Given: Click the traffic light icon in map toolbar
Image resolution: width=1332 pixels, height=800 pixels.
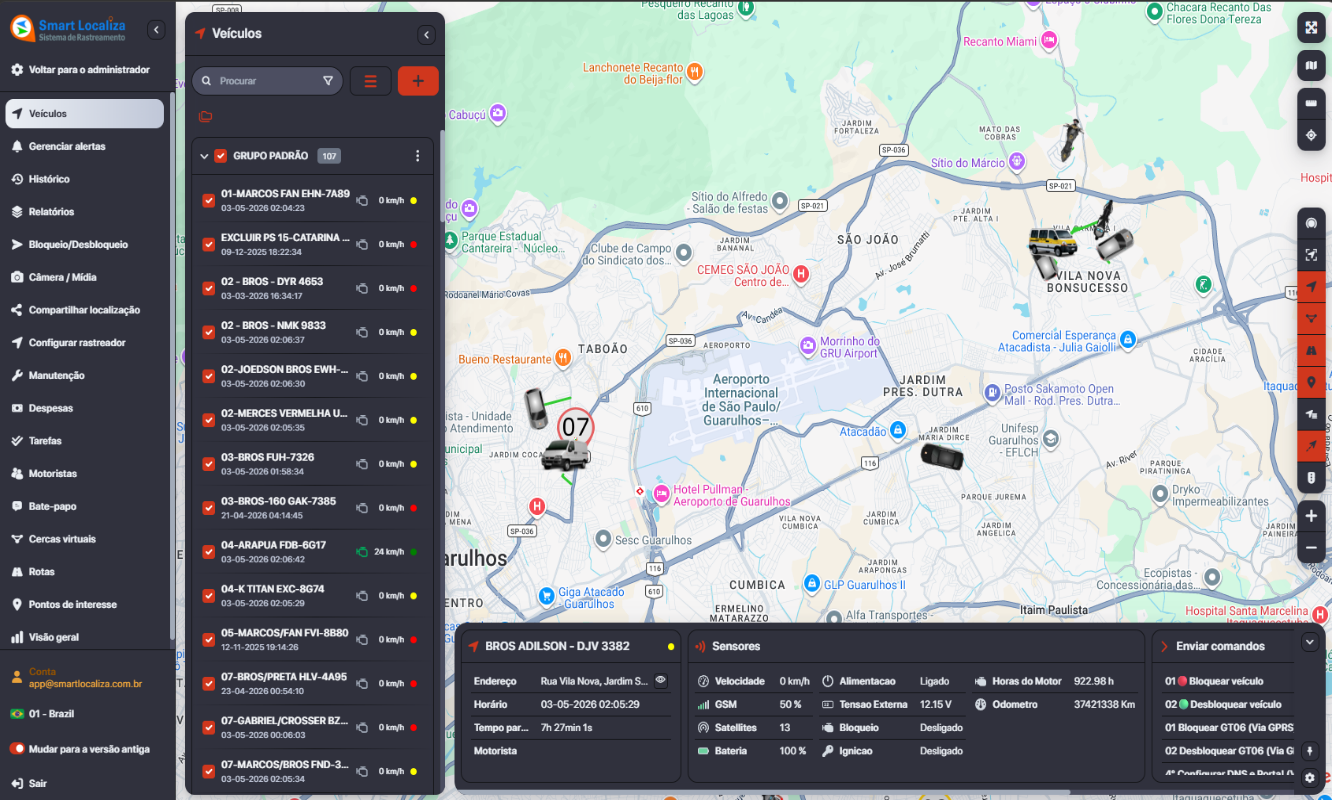Looking at the screenshot, I should pyautogui.click(x=1311, y=478).
